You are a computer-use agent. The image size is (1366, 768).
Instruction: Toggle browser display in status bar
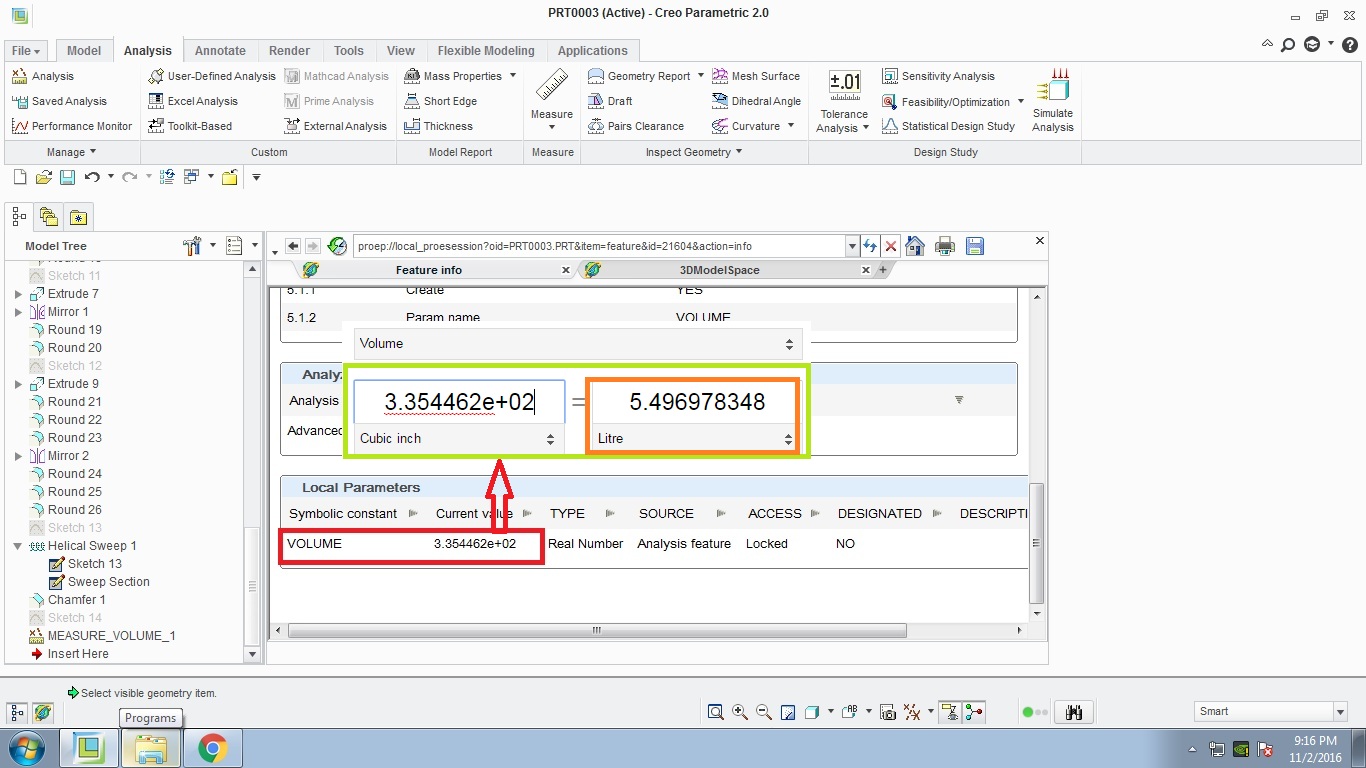42,712
